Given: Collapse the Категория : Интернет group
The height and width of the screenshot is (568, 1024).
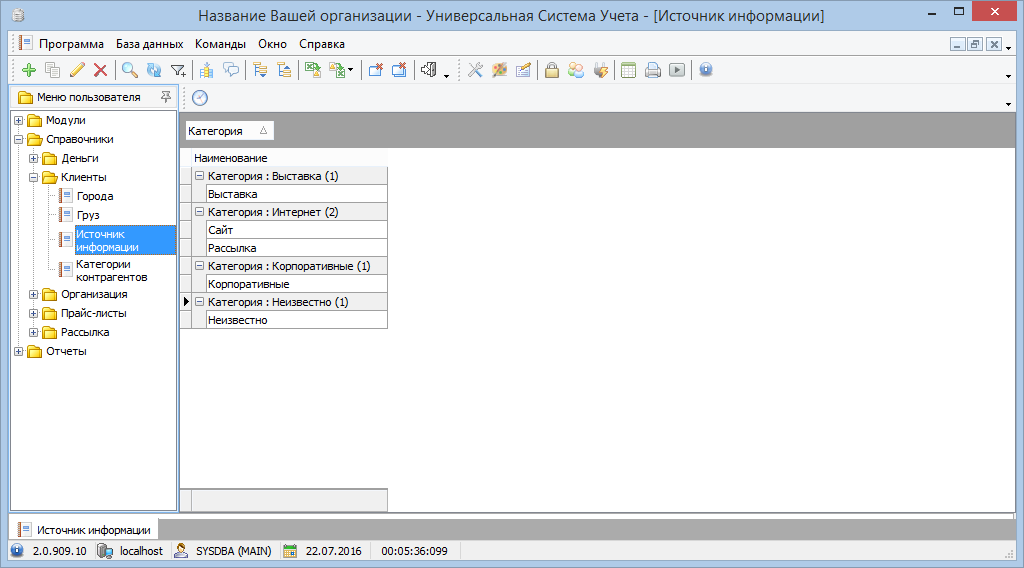Looking at the screenshot, I should coord(199,212).
